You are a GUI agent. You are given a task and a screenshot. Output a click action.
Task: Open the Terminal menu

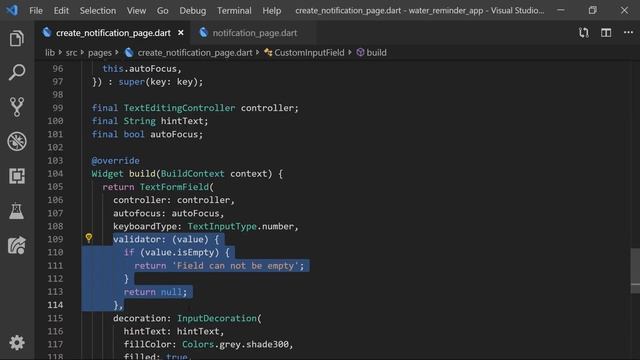click(234, 11)
